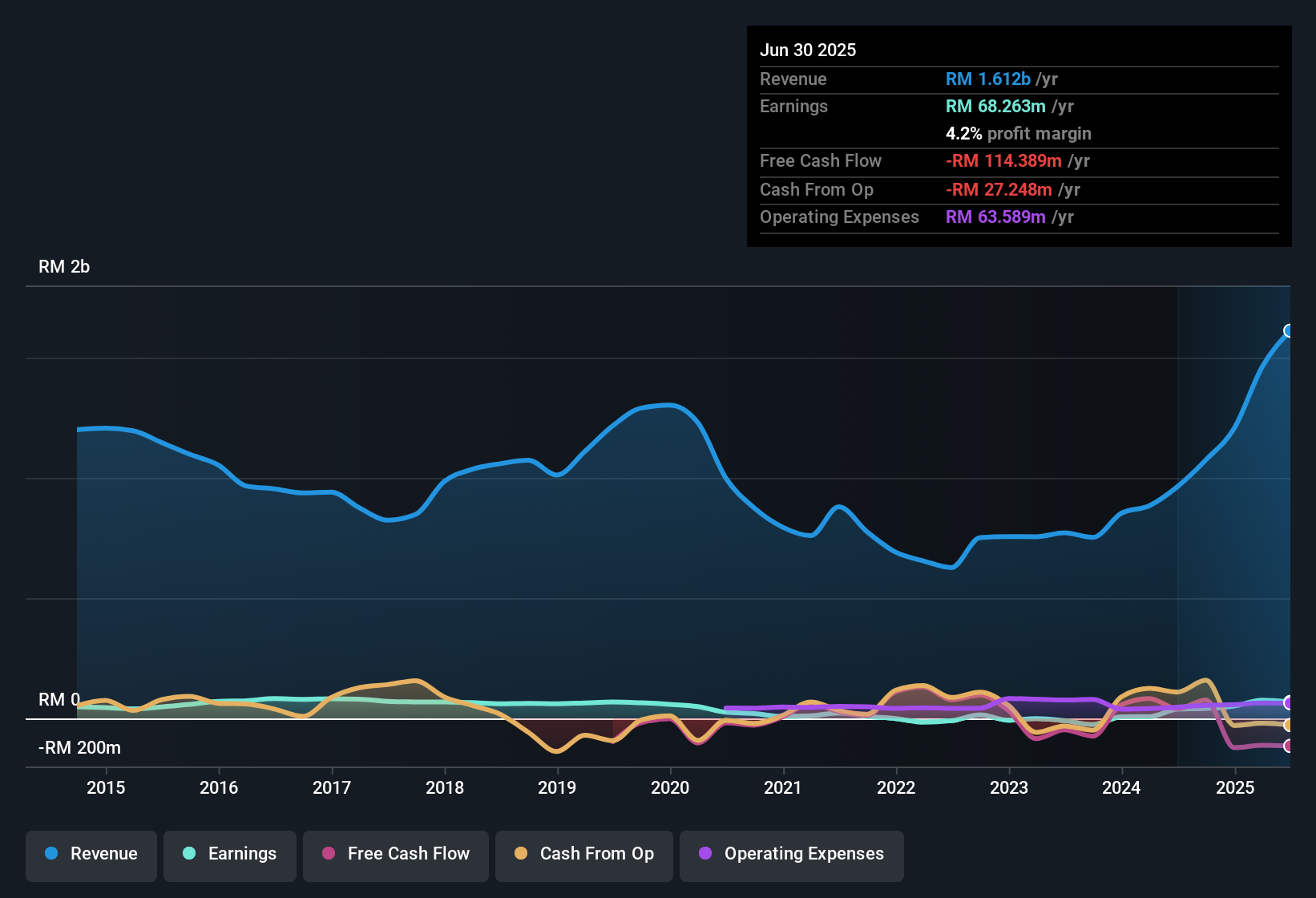Click the Jun 30 2025 tooltip header

[x=808, y=50]
